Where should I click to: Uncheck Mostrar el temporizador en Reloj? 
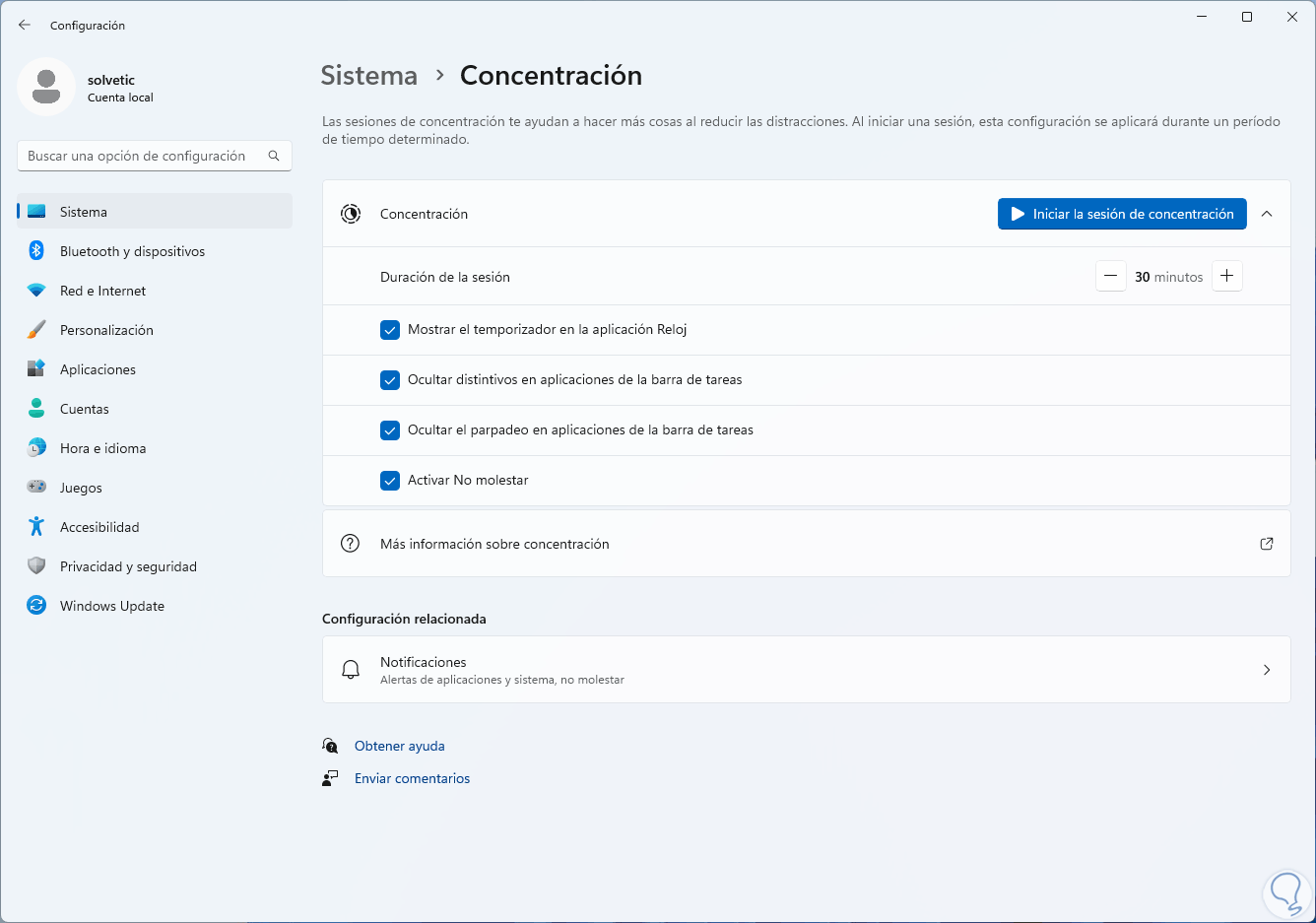pos(390,330)
